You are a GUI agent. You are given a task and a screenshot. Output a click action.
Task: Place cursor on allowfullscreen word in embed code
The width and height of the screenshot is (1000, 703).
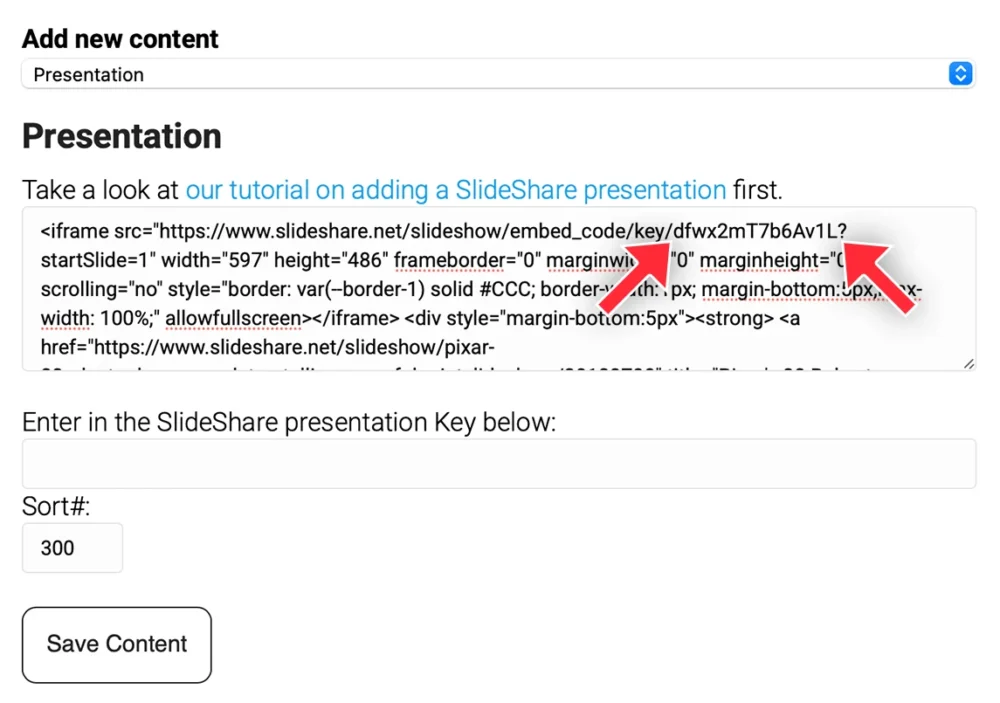pyautogui.click(x=233, y=318)
